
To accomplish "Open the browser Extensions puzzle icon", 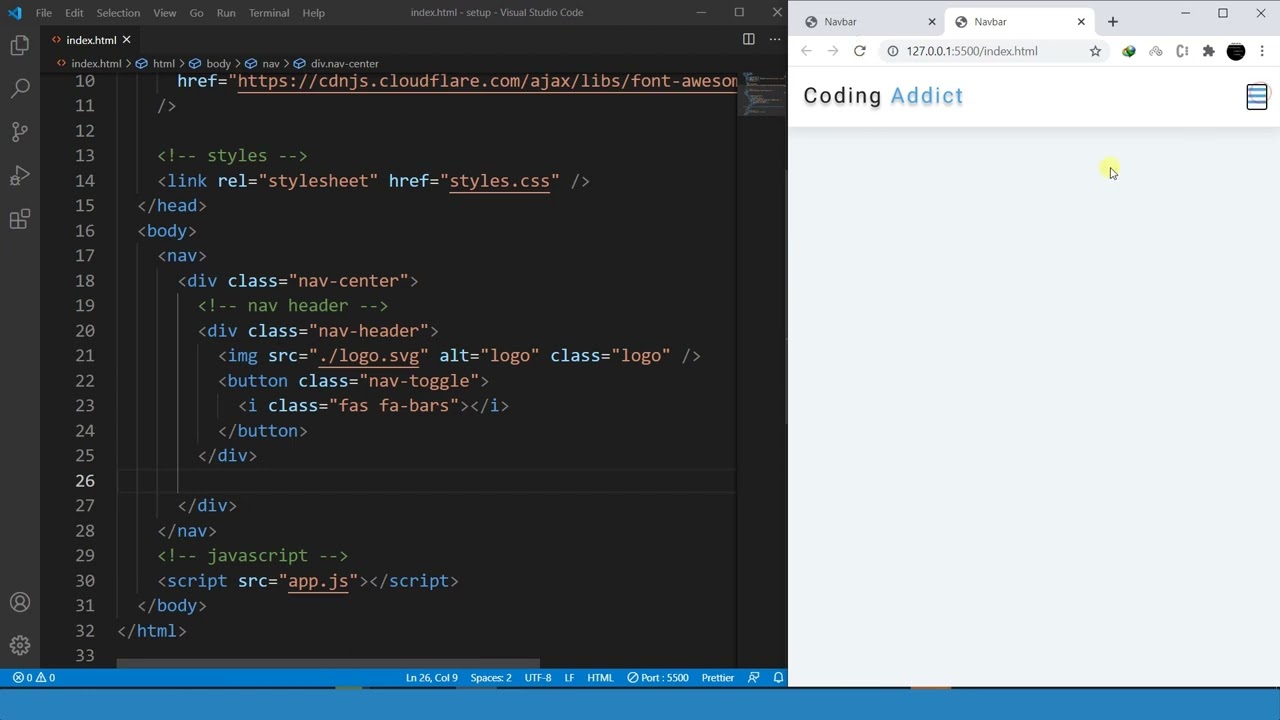I will (1208, 51).
